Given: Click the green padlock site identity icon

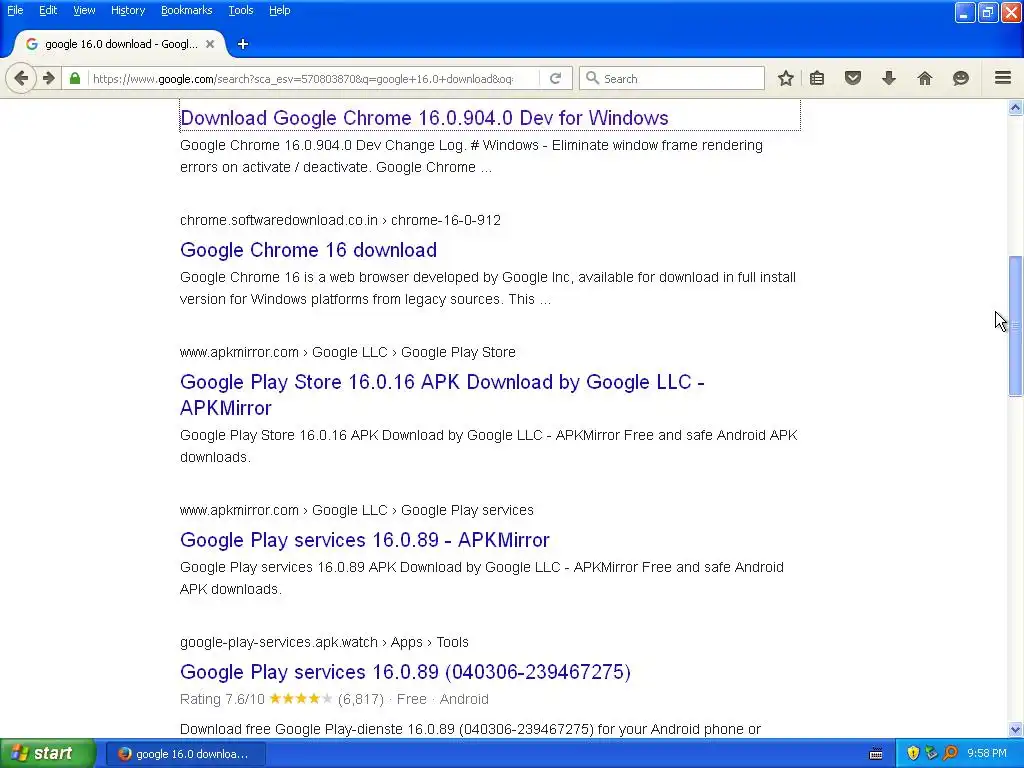Looking at the screenshot, I should pos(75,78).
